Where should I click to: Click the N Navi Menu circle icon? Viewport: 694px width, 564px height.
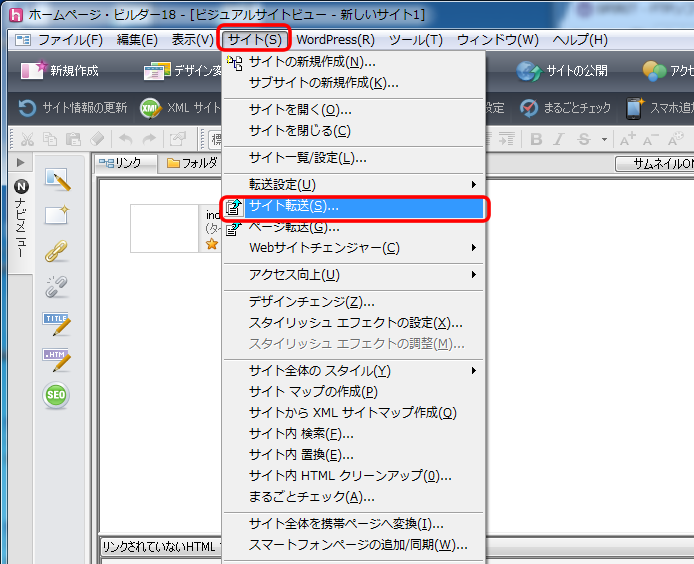[x=21, y=187]
